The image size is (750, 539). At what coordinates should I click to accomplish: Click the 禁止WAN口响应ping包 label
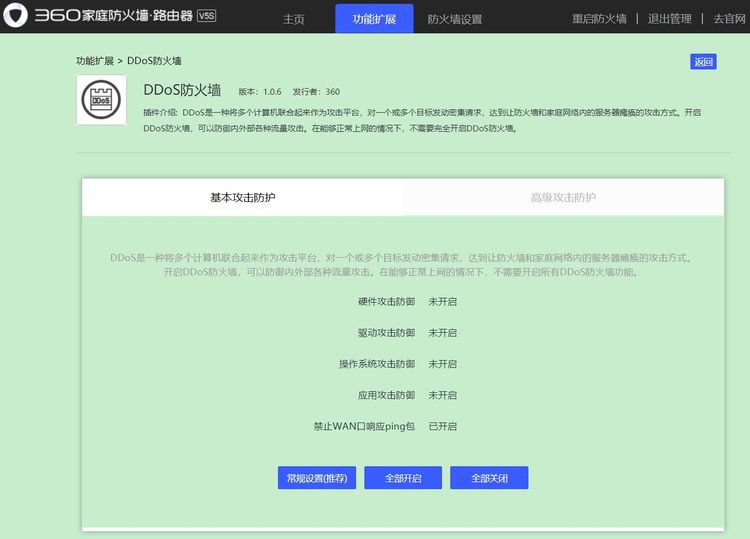(364, 426)
